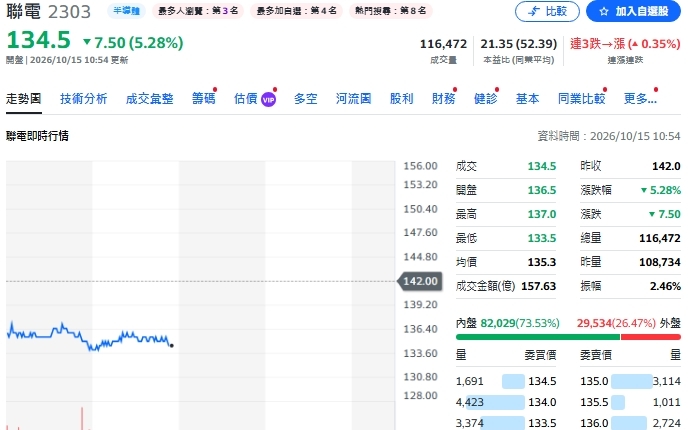690x430 pixels.
Task: Open the 基本 tab
Action: [528, 99]
